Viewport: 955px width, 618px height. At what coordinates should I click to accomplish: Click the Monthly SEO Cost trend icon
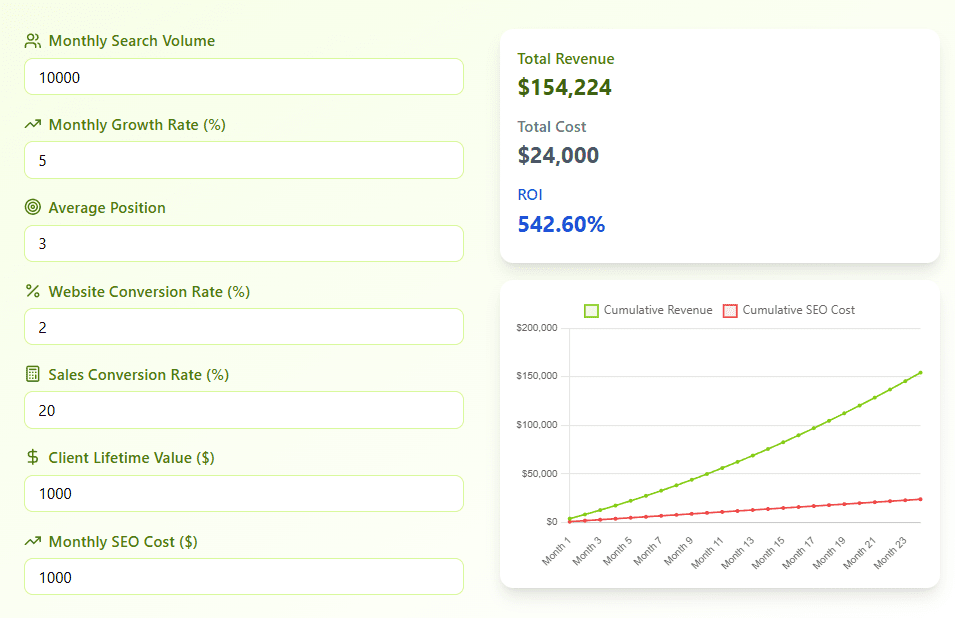pyautogui.click(x=31, y=541)
